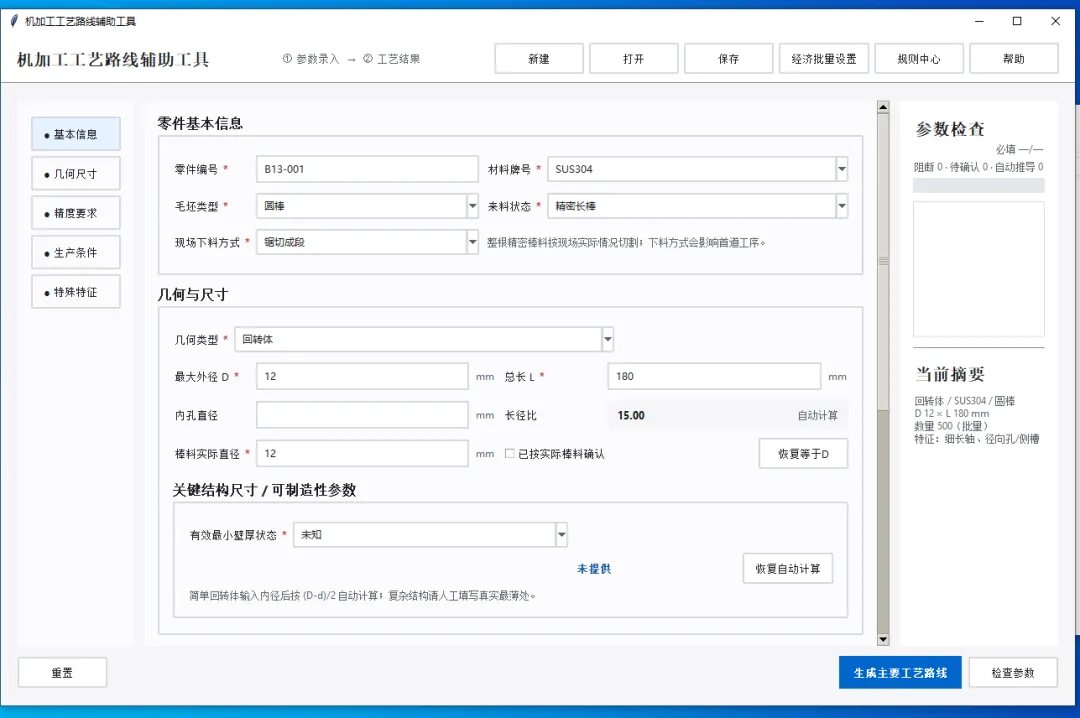Click 生成主要工艺路线 button
The width and height of the screenshot is (1080, 718).
point(900,673)
